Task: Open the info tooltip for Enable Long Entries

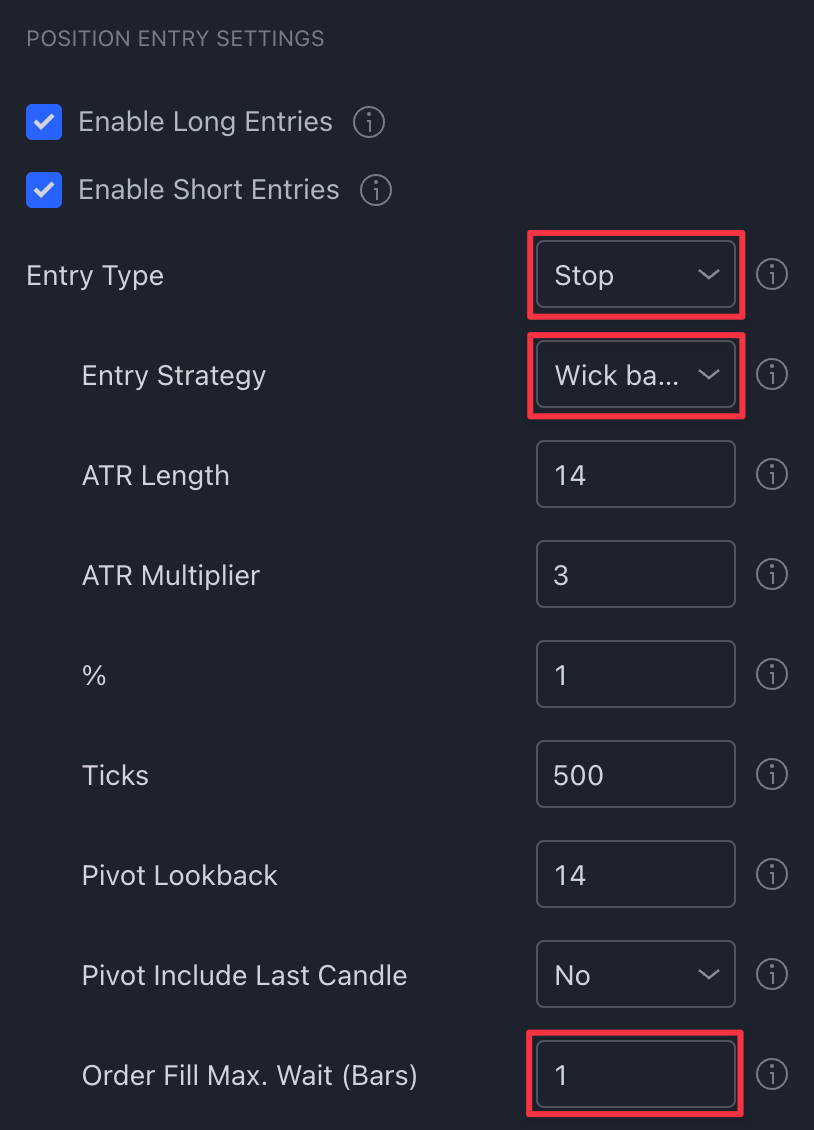Action: (368, 122)
